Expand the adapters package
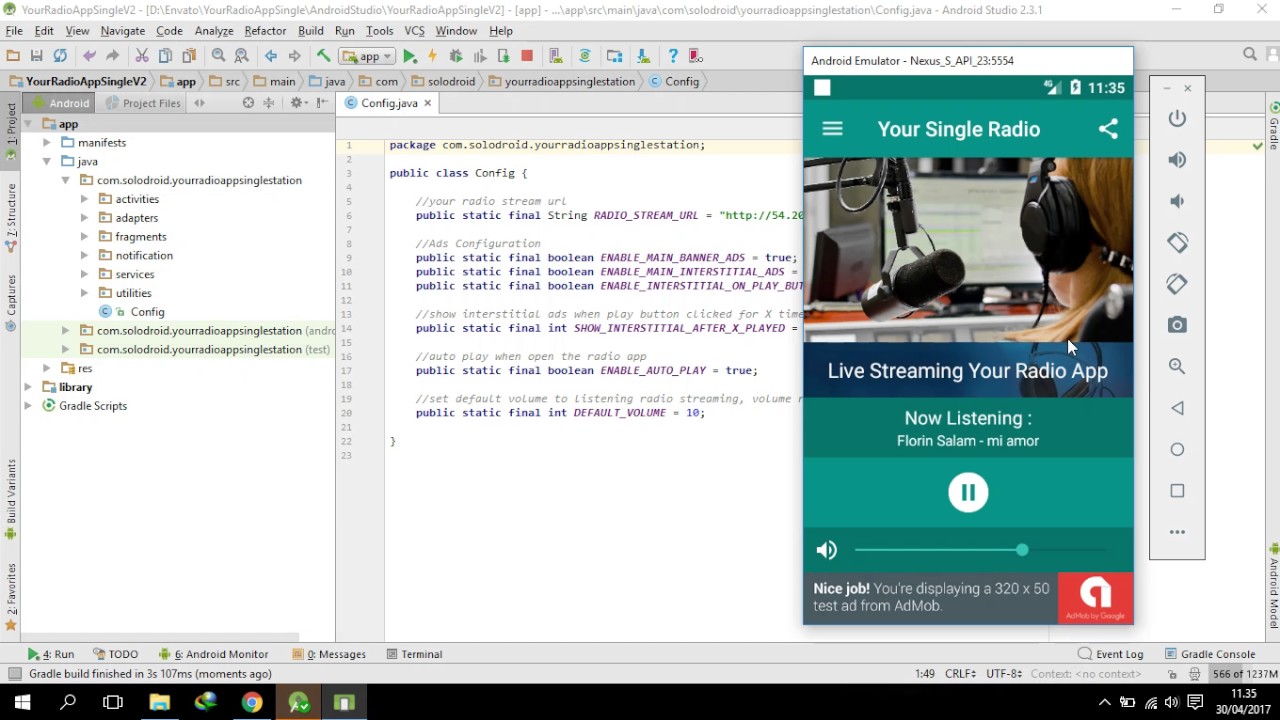Image resolution: width=1280 pixels, height=720 pixels. (x=85, y=218)
